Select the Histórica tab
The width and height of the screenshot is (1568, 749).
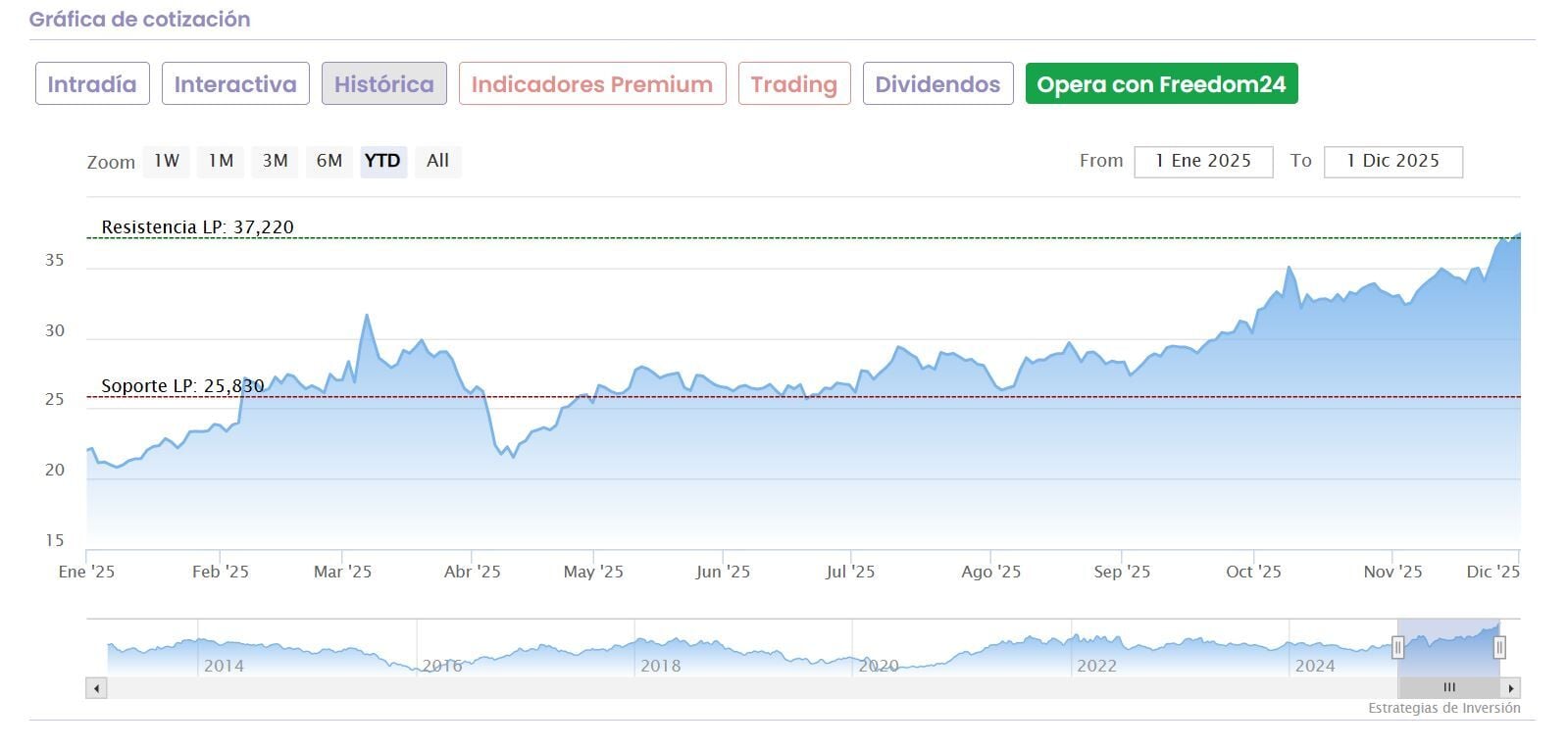384,84
